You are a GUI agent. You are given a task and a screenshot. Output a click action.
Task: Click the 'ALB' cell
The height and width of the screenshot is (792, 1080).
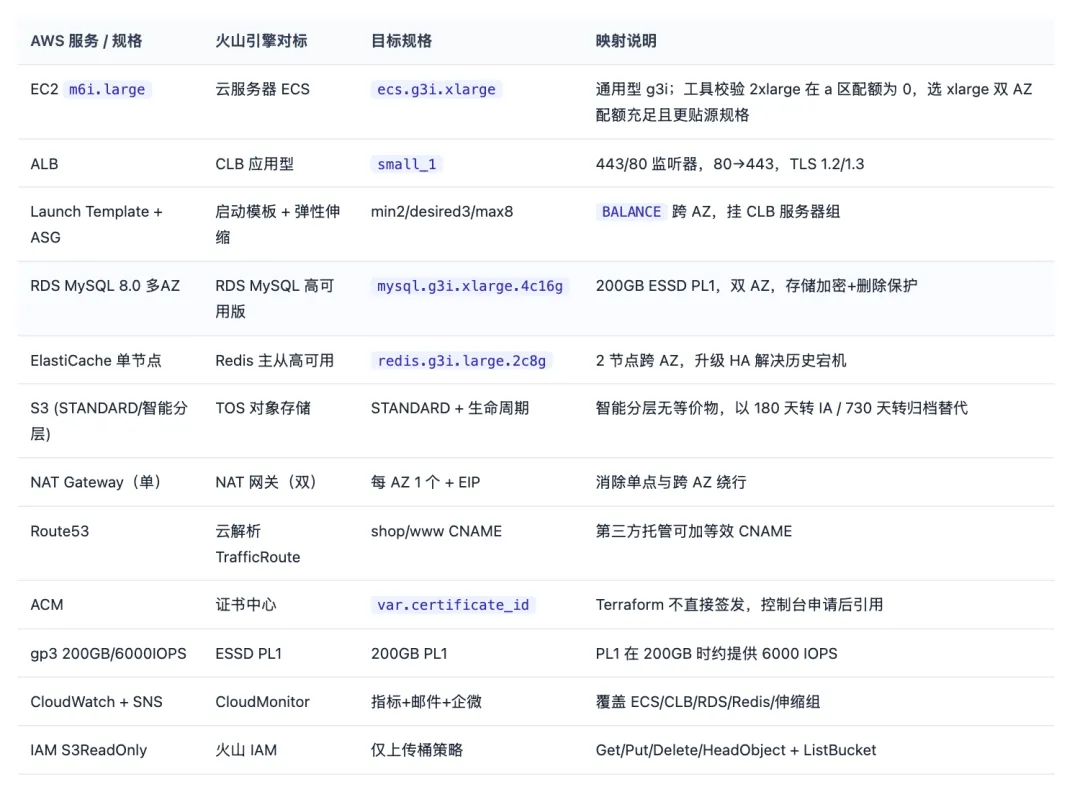44,164
